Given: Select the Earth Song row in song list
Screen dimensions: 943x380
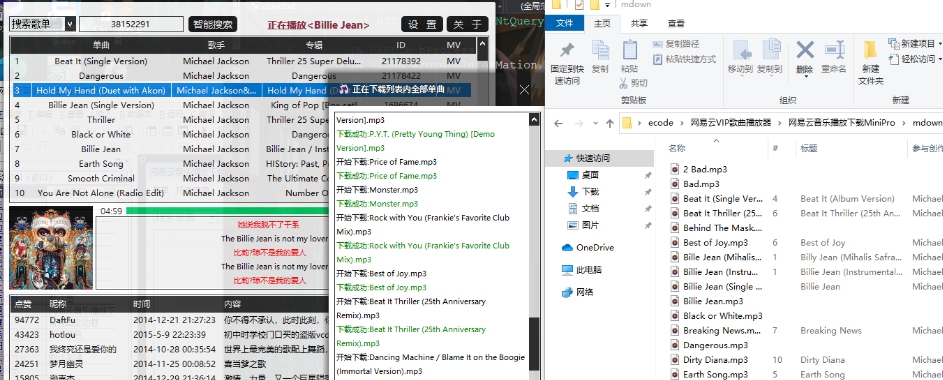Looking at the screenshot, I should pyautogui.click(x=243, y=164).
